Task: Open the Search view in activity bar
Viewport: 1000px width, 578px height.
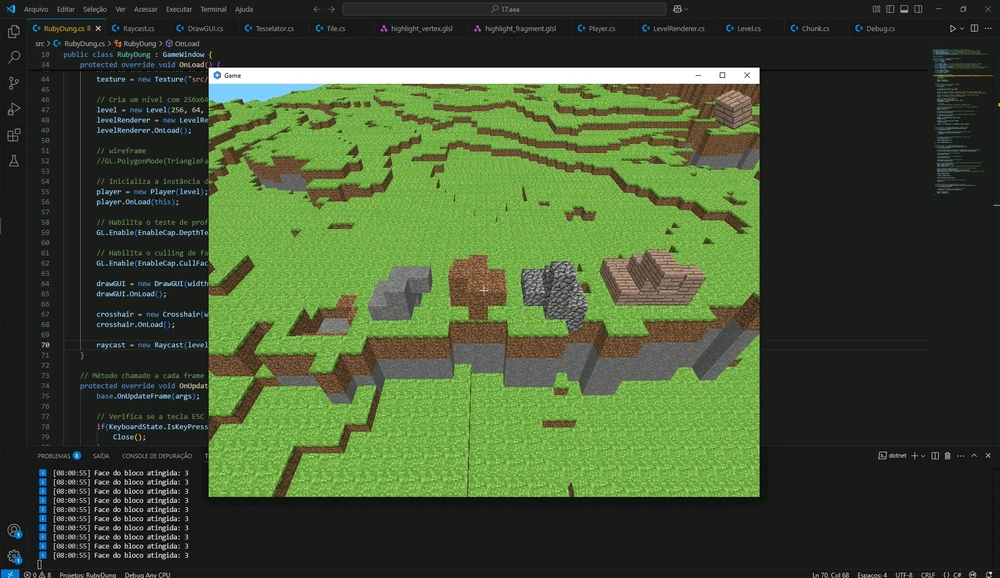Action: (x=14, y=58)
